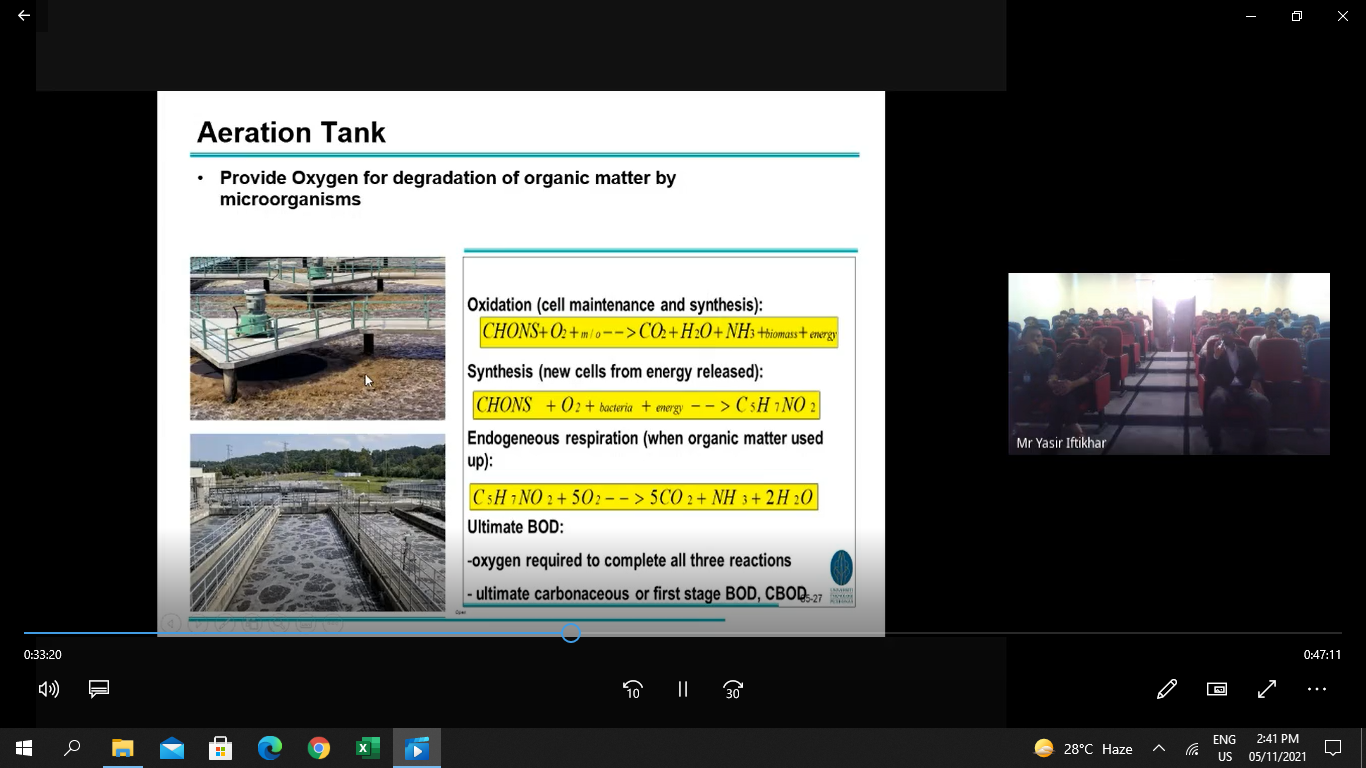1366x768 pixels.
Task: Click the Aeration Tank slide title
Action: [291, 133]
